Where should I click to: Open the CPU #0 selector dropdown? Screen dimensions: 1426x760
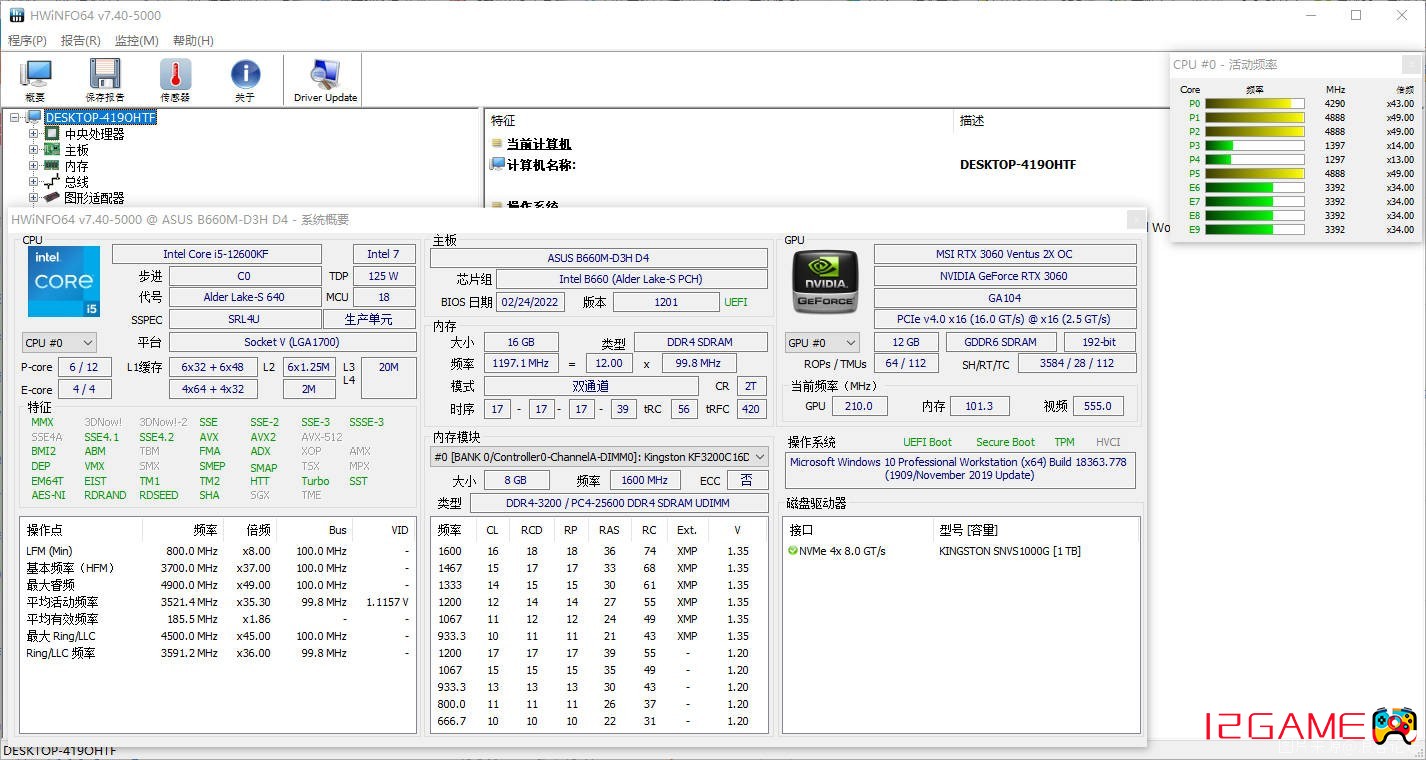(x=59, y=342)
